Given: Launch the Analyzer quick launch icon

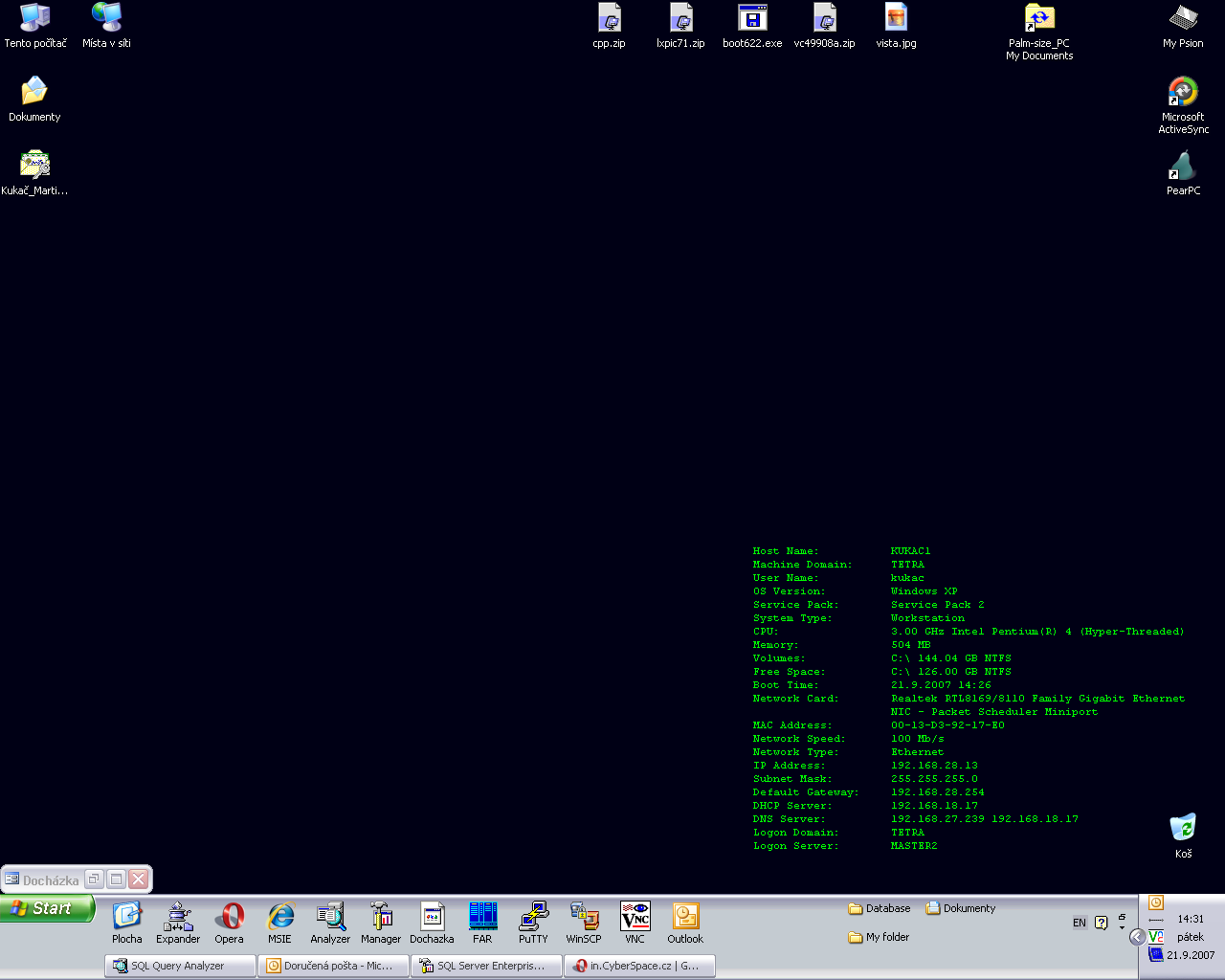Looking at the screenshot, I should (330, 917).
